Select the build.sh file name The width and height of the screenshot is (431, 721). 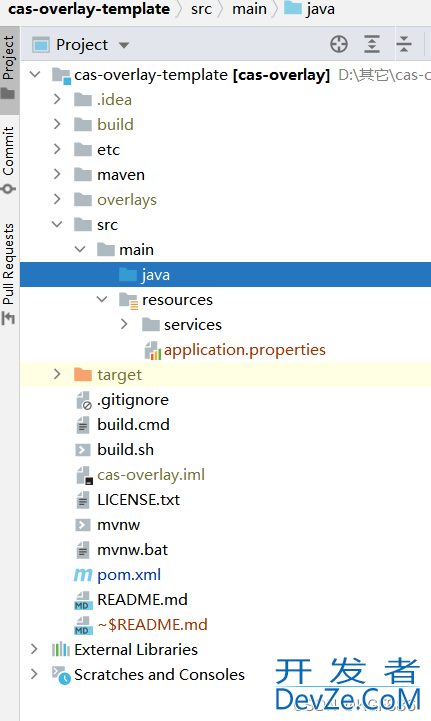[x=126, y=449]
